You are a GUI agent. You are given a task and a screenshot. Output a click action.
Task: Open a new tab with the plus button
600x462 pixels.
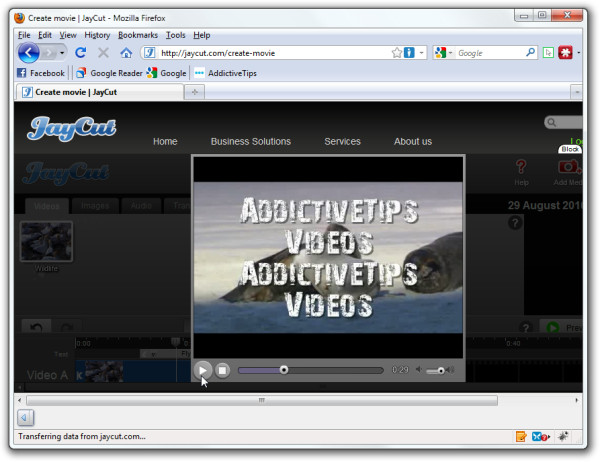point(194,92)
